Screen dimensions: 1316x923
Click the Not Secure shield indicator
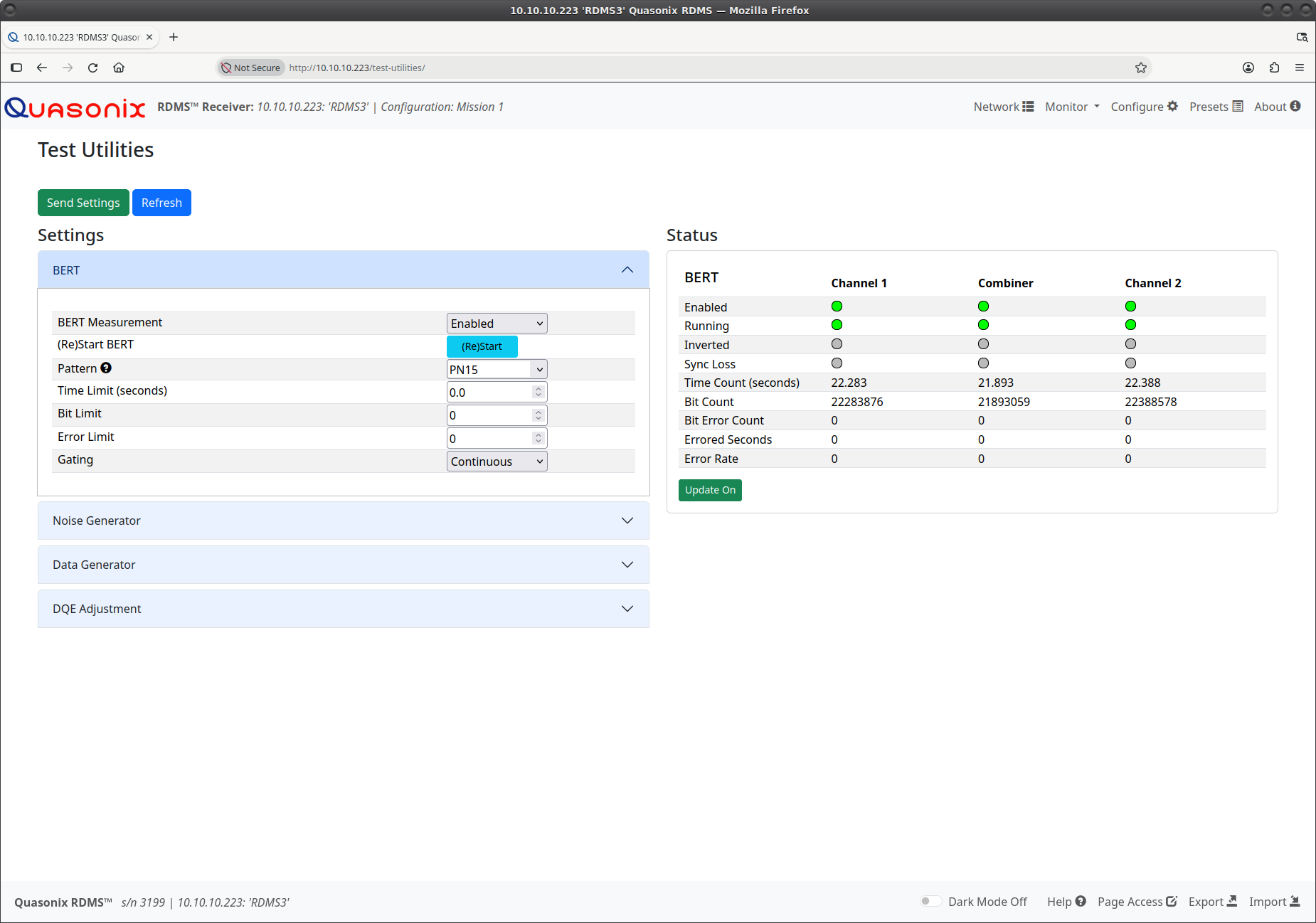point(251,68)
